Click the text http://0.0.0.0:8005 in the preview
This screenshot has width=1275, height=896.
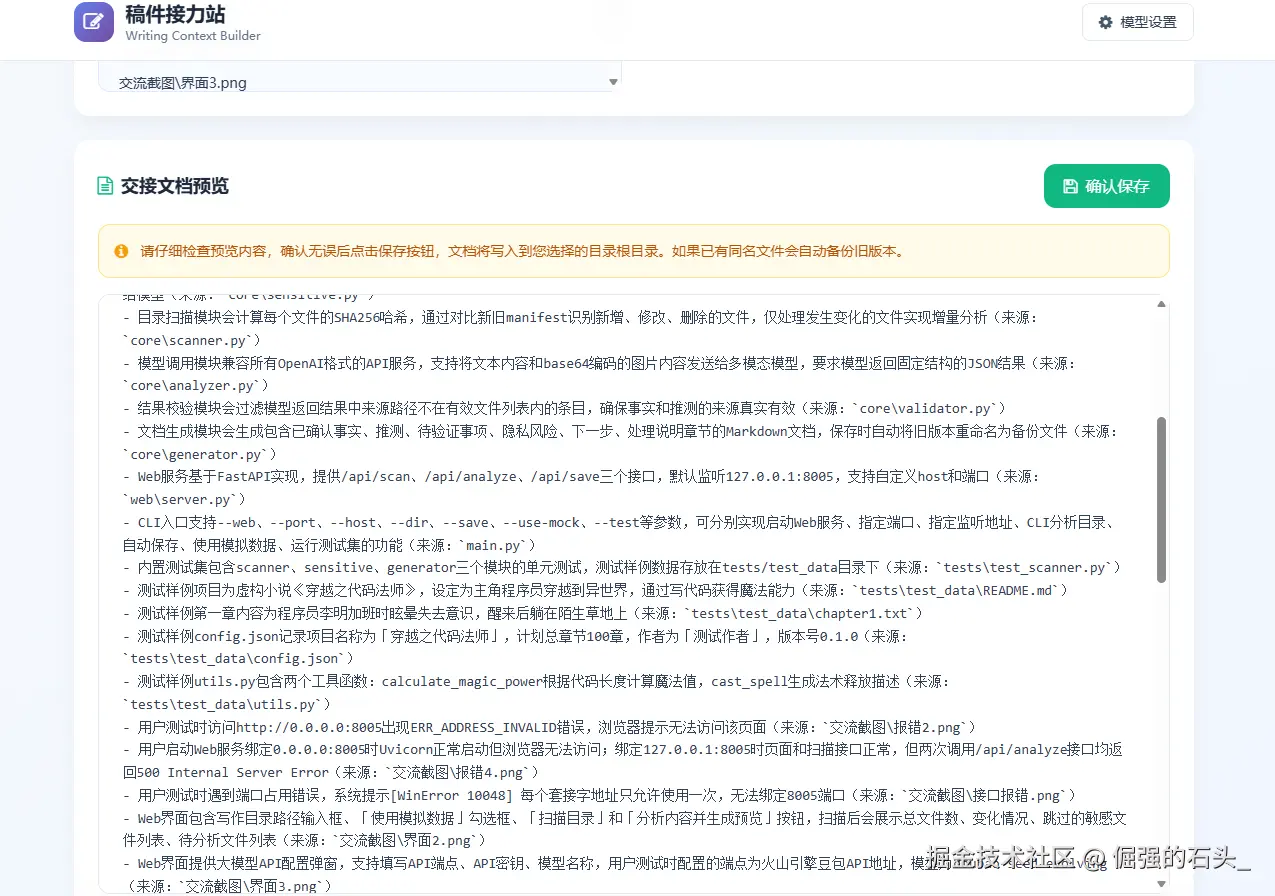coord(308,728)
